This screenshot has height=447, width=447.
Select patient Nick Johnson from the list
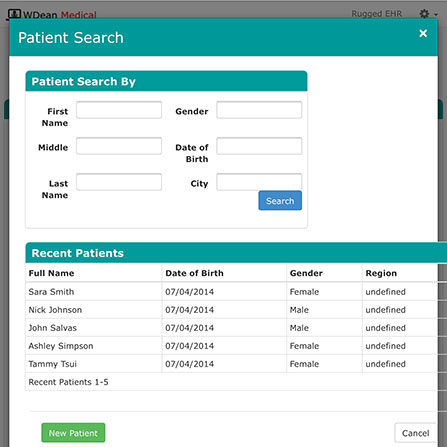click(x=231, y=310)
